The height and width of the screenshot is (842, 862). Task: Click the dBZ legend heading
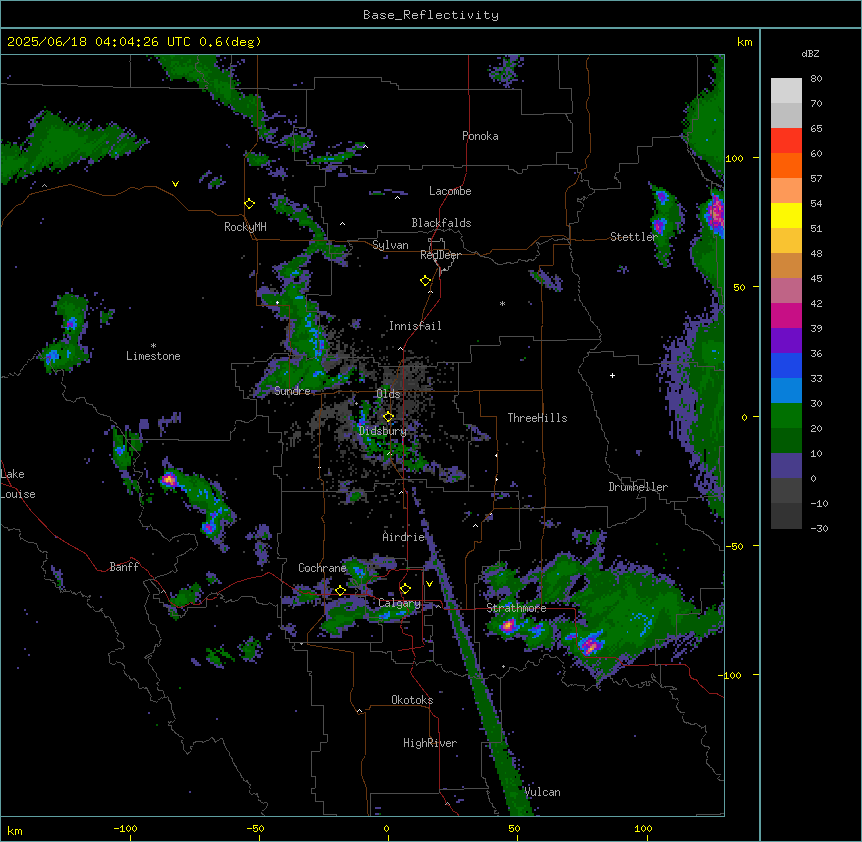point(810,54)
